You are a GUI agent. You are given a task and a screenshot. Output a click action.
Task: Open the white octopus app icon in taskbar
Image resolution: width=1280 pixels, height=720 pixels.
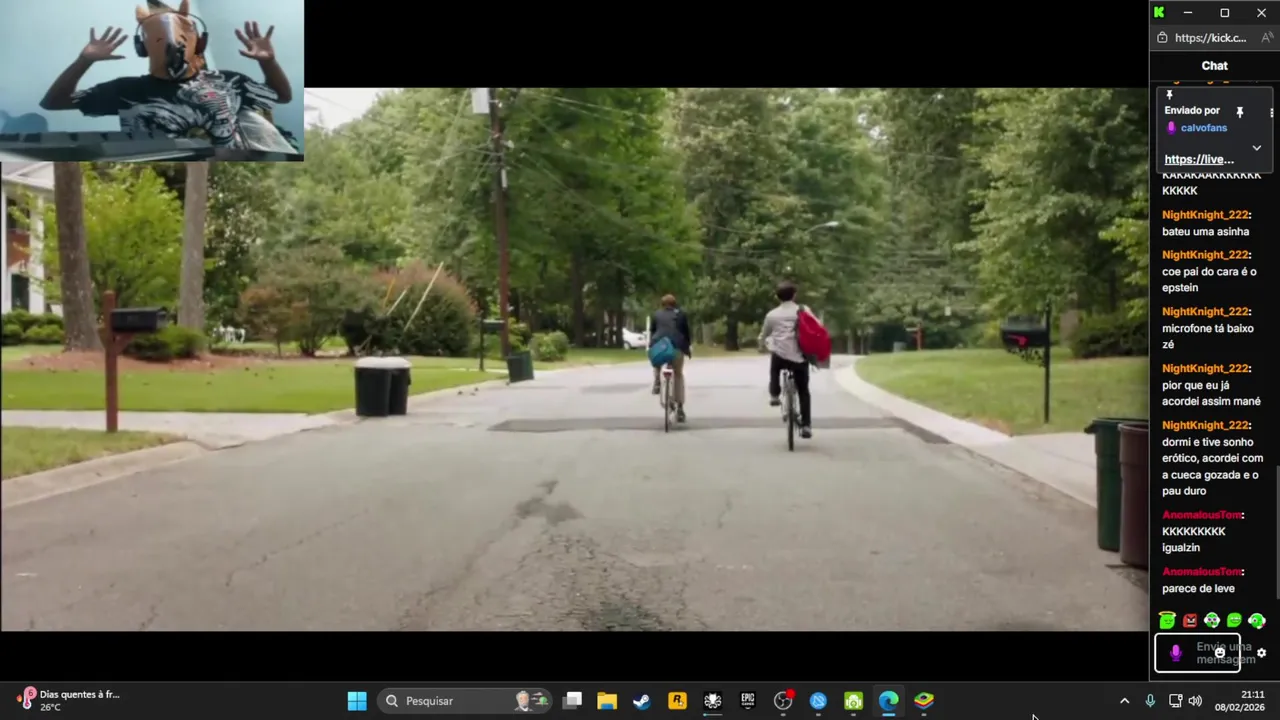pyautogui.click(x=713, y=701)
